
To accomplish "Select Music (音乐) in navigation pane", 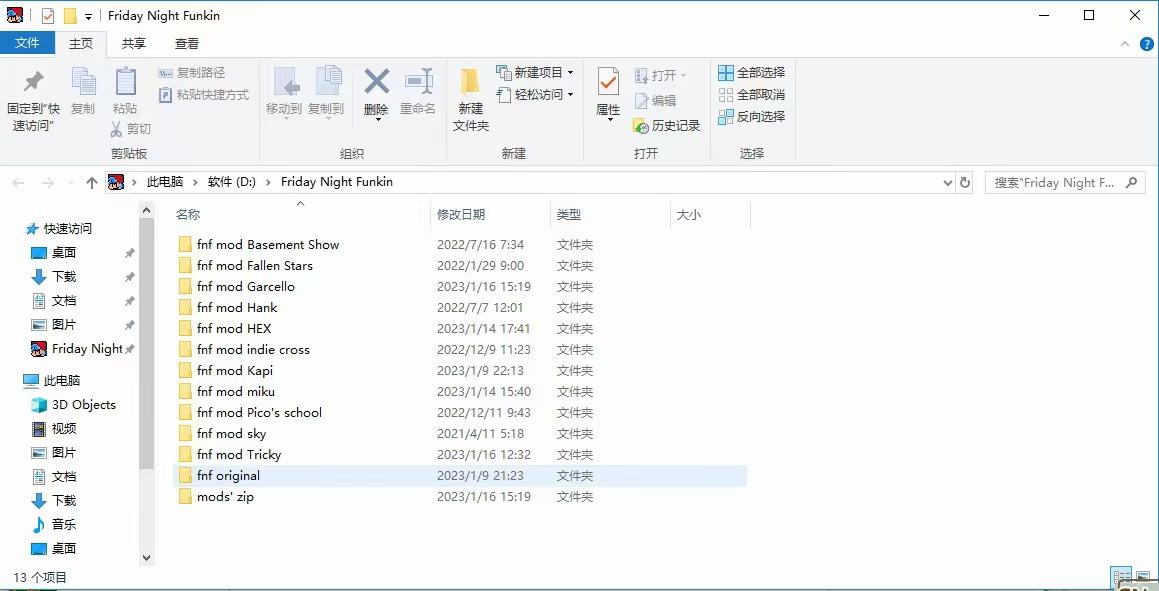I will [x=54, y=525].
